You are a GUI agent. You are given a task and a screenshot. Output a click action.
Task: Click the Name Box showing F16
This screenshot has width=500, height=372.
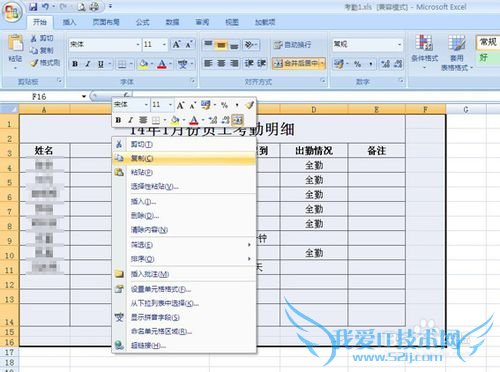(39, 97)
